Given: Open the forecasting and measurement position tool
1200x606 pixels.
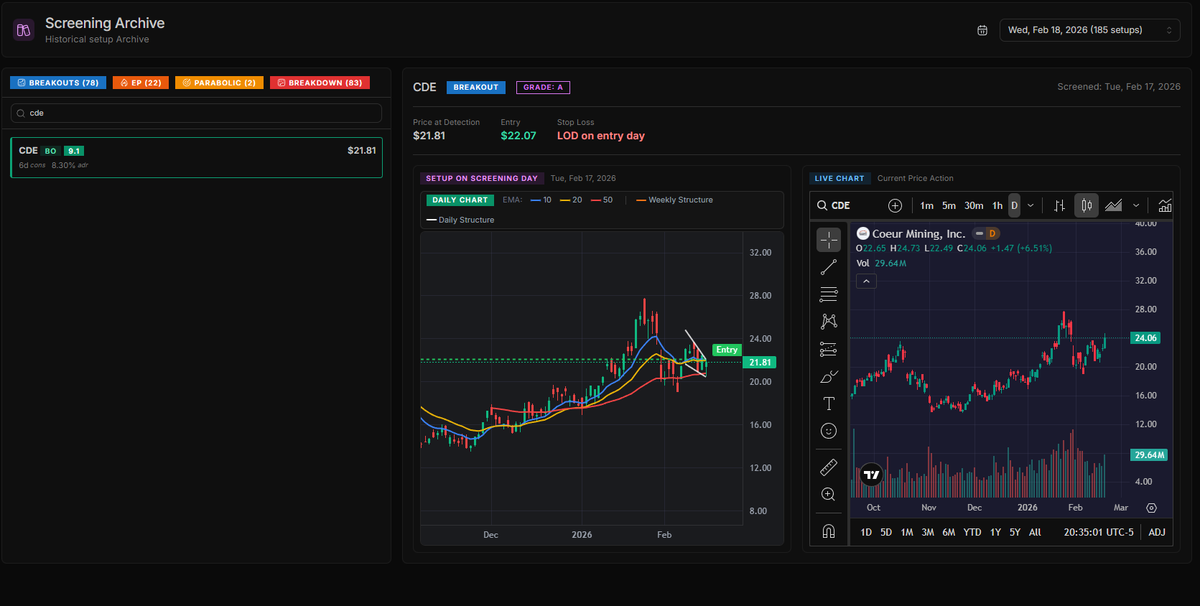Looking at the screenshot, I should (828, 349).
